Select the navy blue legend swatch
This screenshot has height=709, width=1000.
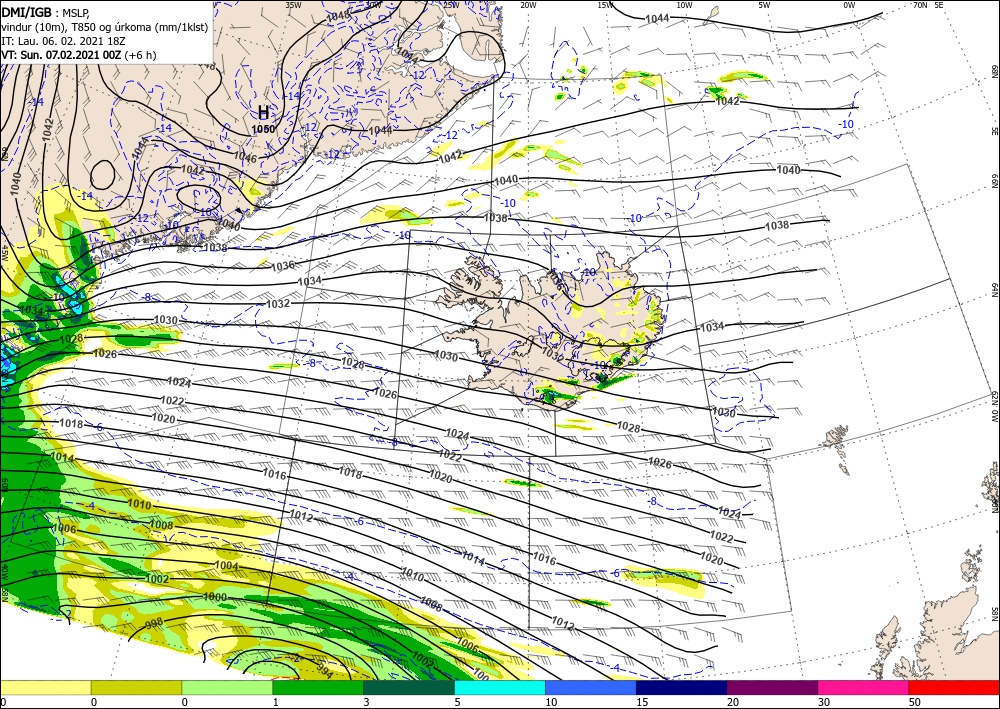[x=682, y=687]
